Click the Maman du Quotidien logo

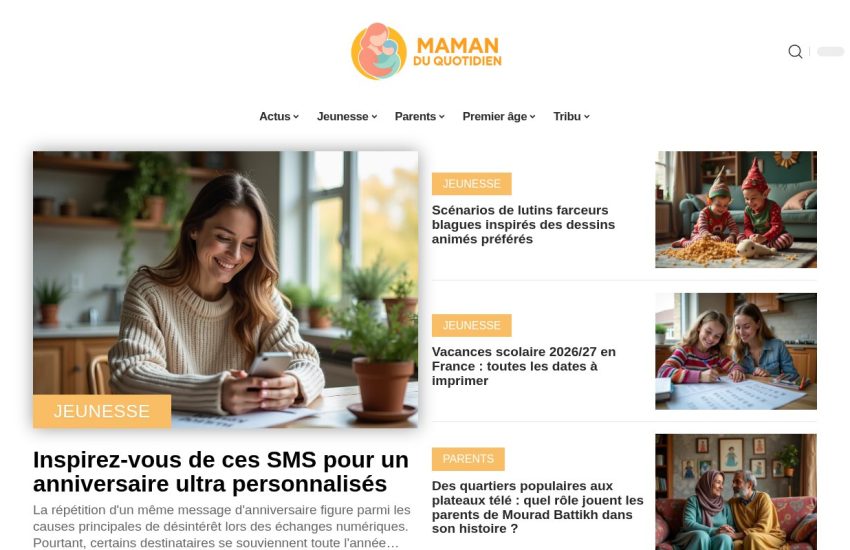click(426, 51)
